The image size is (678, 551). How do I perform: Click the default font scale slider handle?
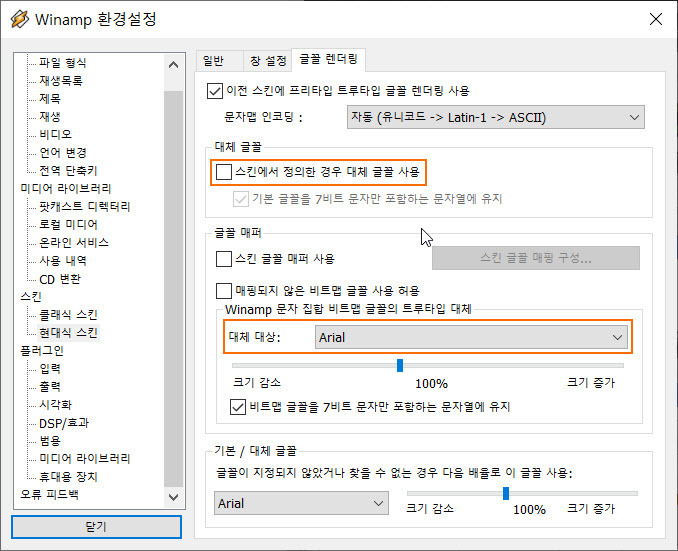(x=506, y=493)
